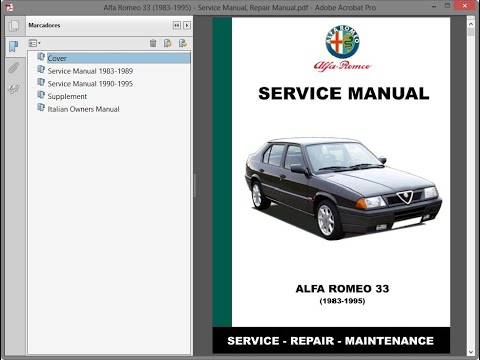Open the Page Thumbnails panel icon

click(x=14, y=26)
